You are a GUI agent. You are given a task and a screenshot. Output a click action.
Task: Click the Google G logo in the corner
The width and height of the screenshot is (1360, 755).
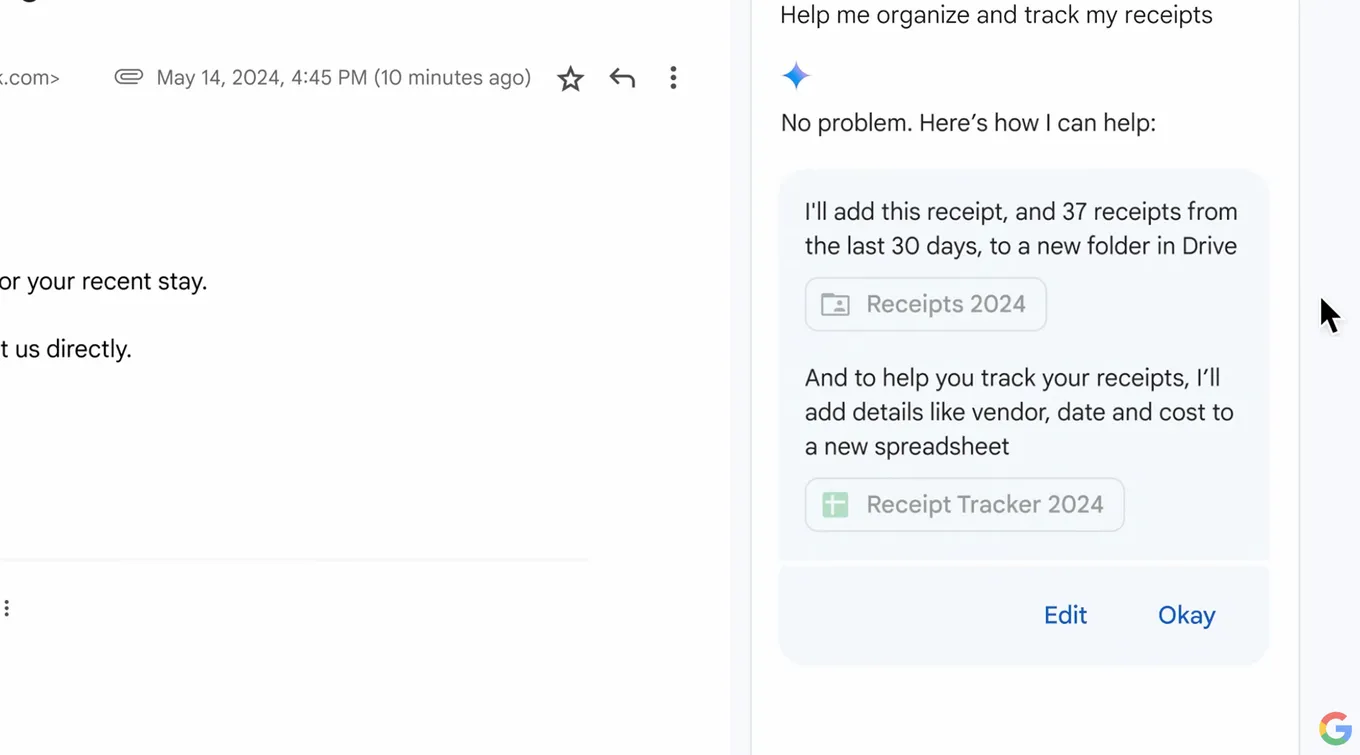1335,728
